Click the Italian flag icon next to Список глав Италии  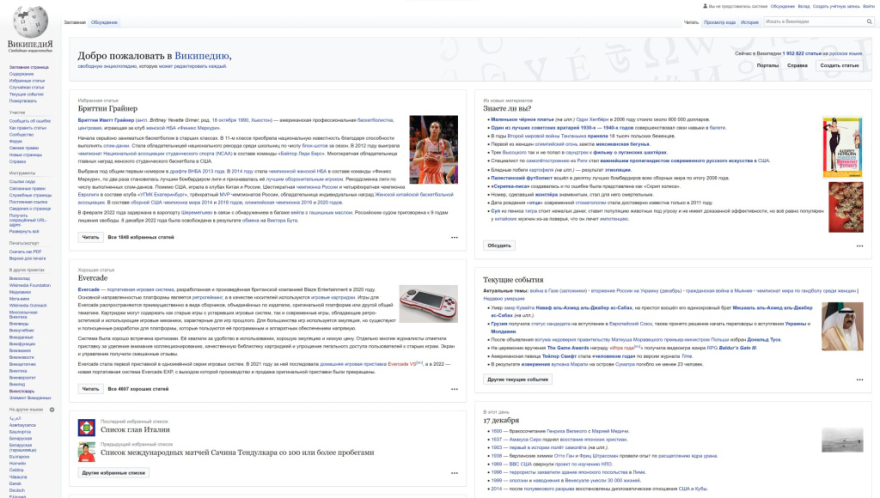[87, 427]
